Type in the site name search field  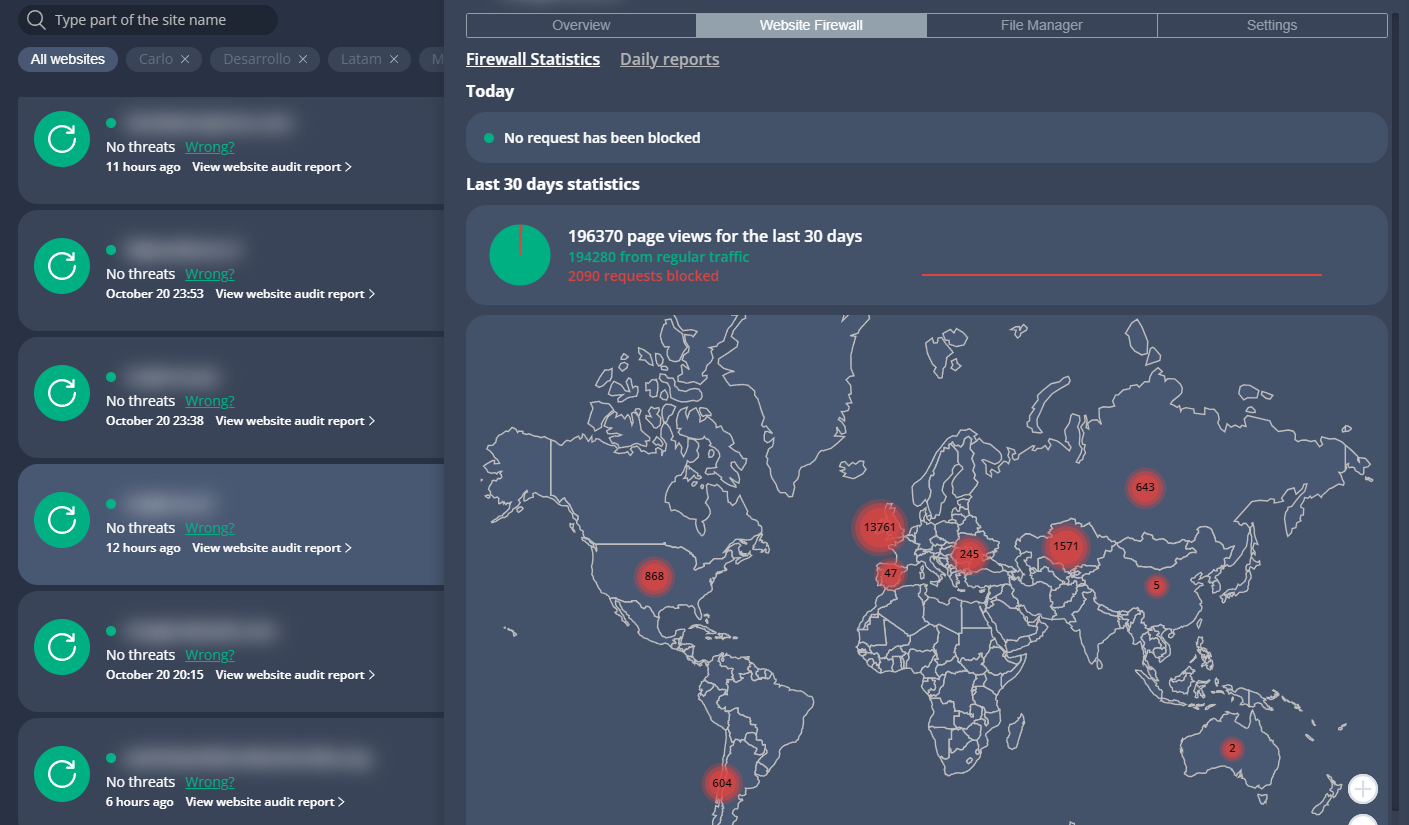coord(160,20)
